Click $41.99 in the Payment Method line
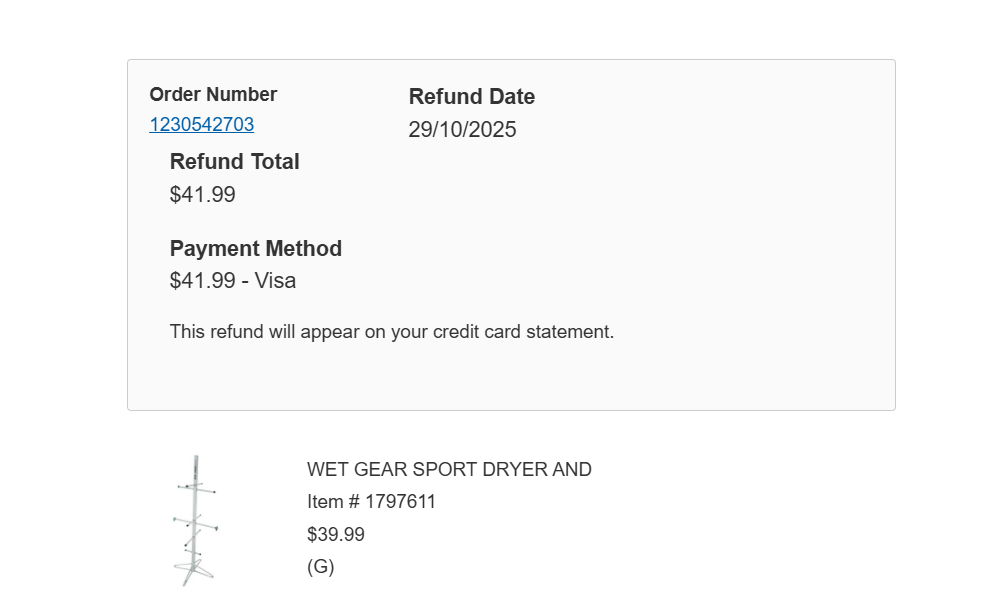This screenshot has width=997, height=610. pos(202,281)
